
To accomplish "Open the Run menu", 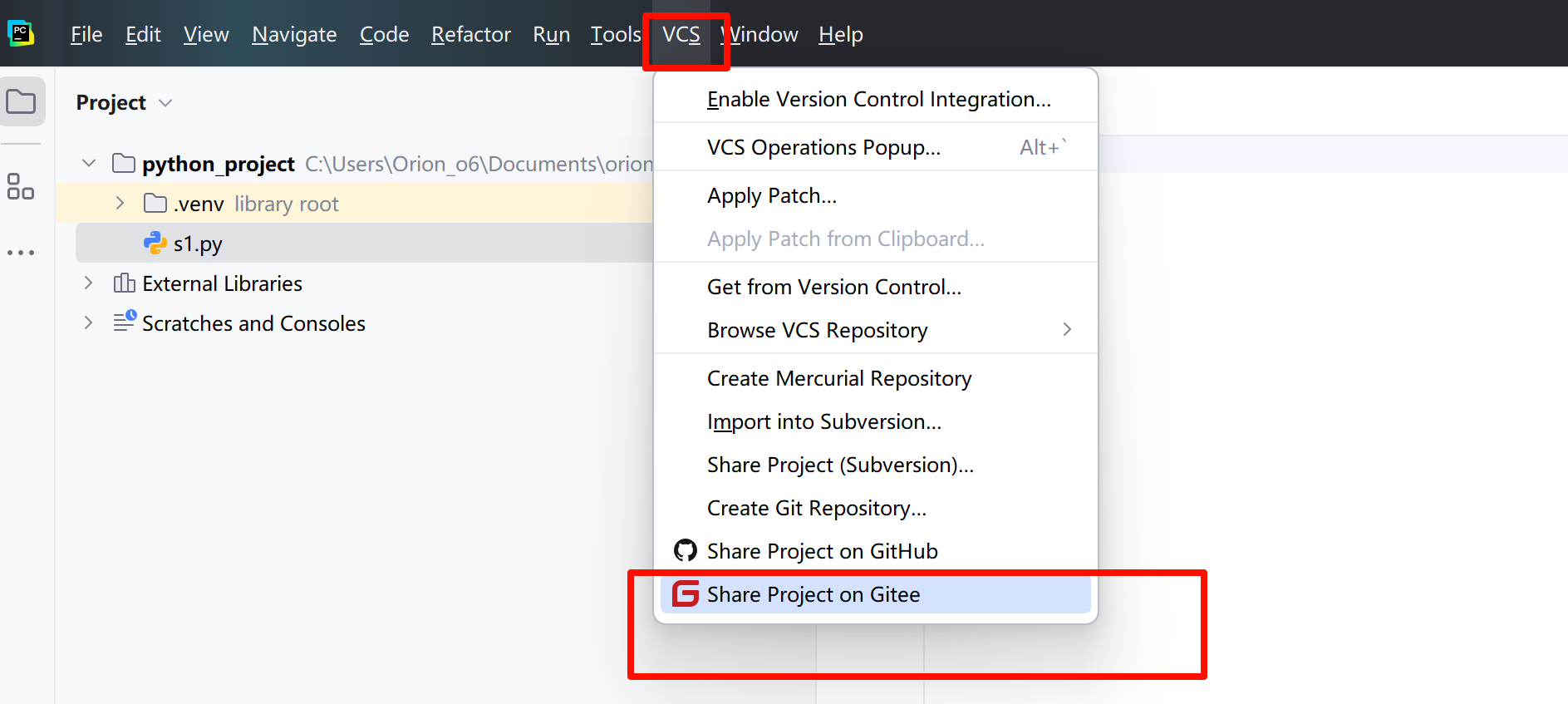I will pos(552,34).
